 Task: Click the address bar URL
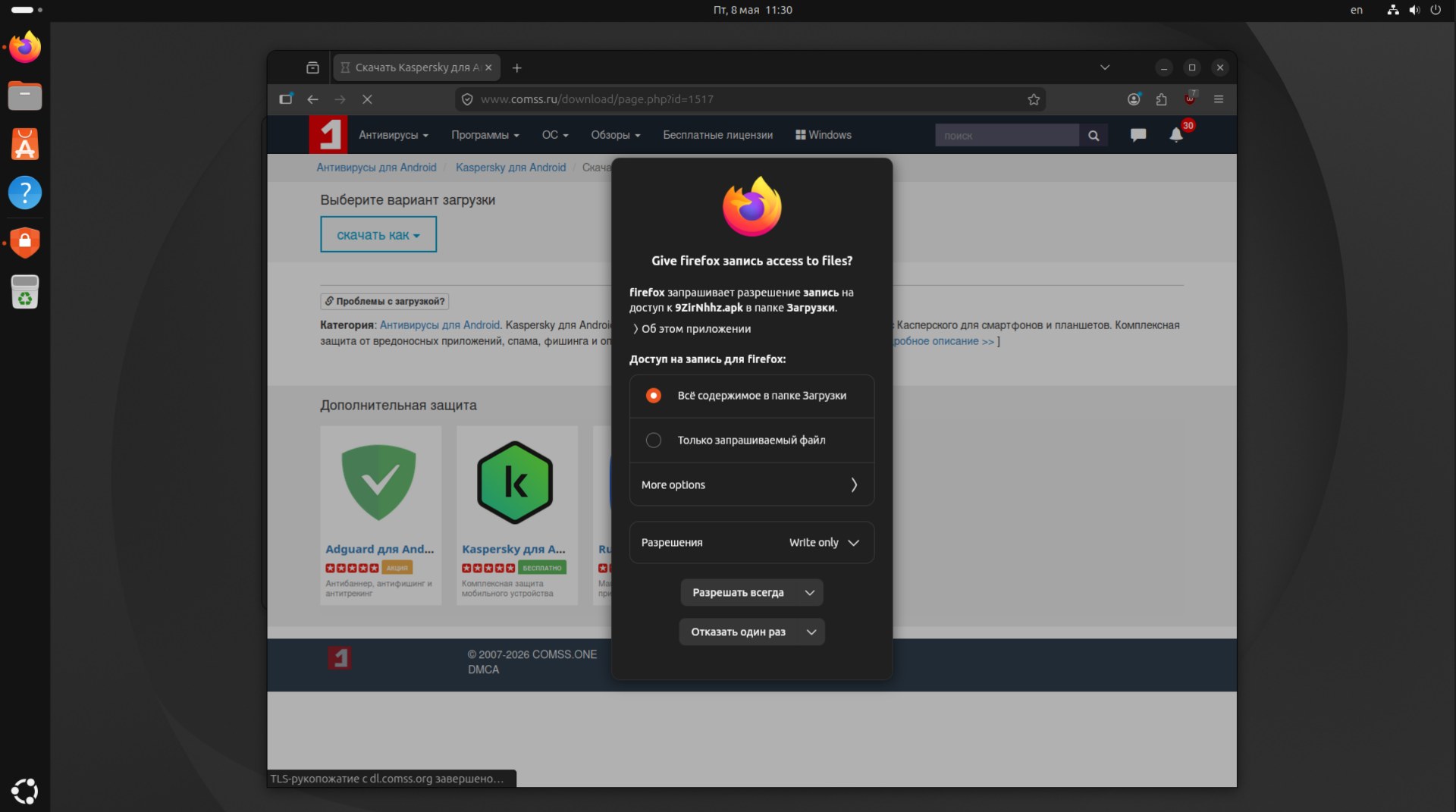597,99
